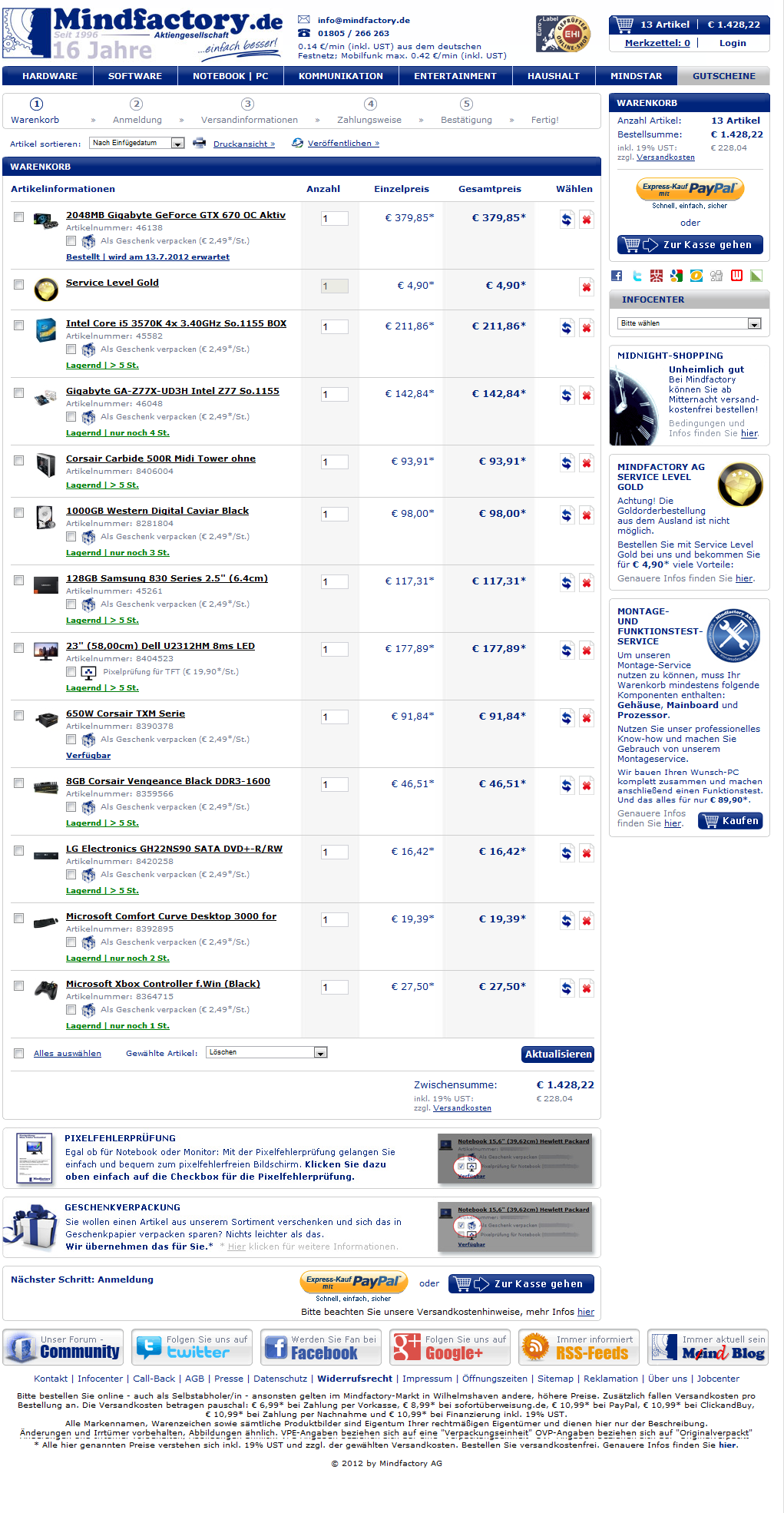Open the ENTERTAINMENT menu

(455, 76)
